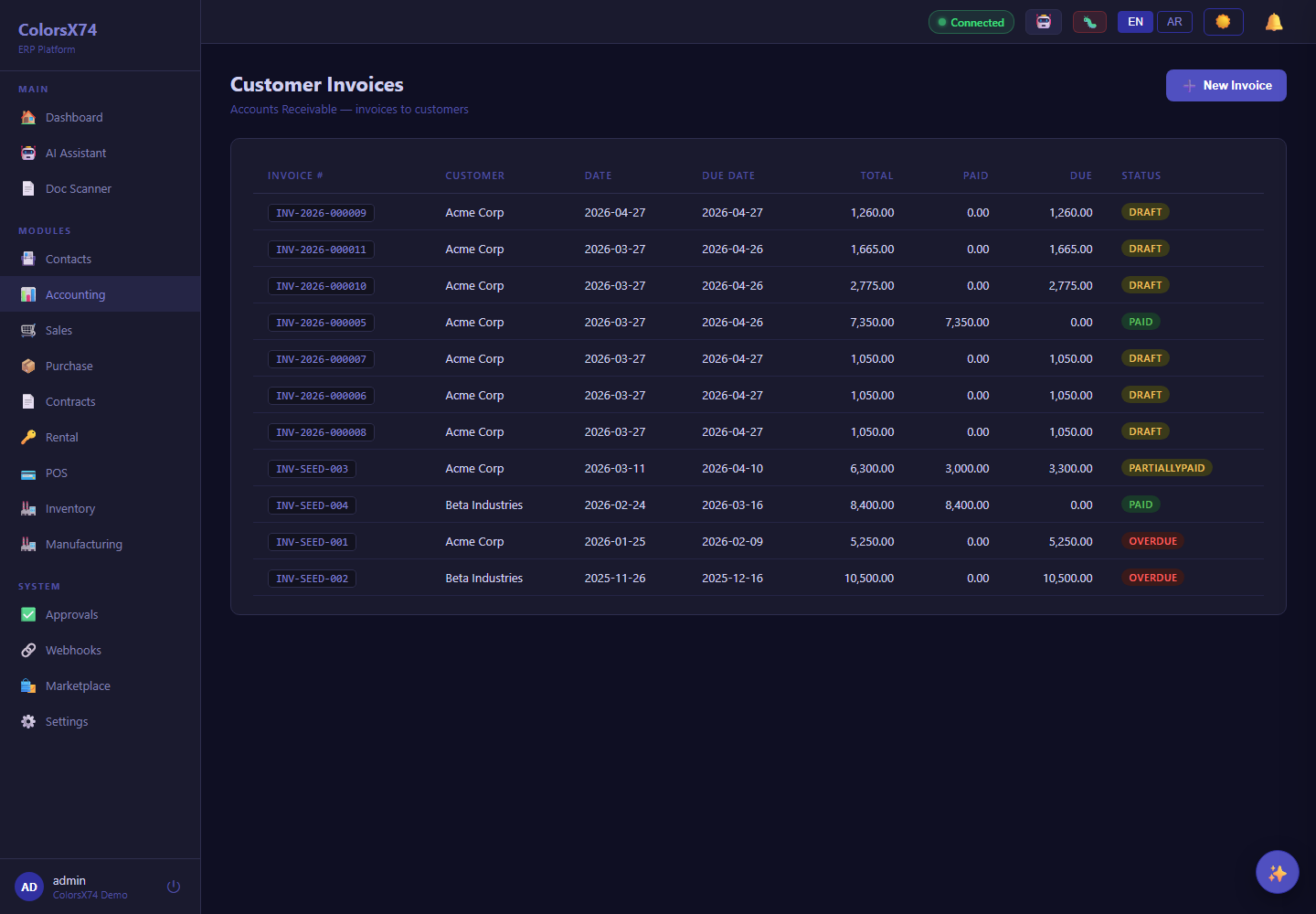Open invoice INV-SEED-003
This screenshot has width=1316, height=914.
312,469
